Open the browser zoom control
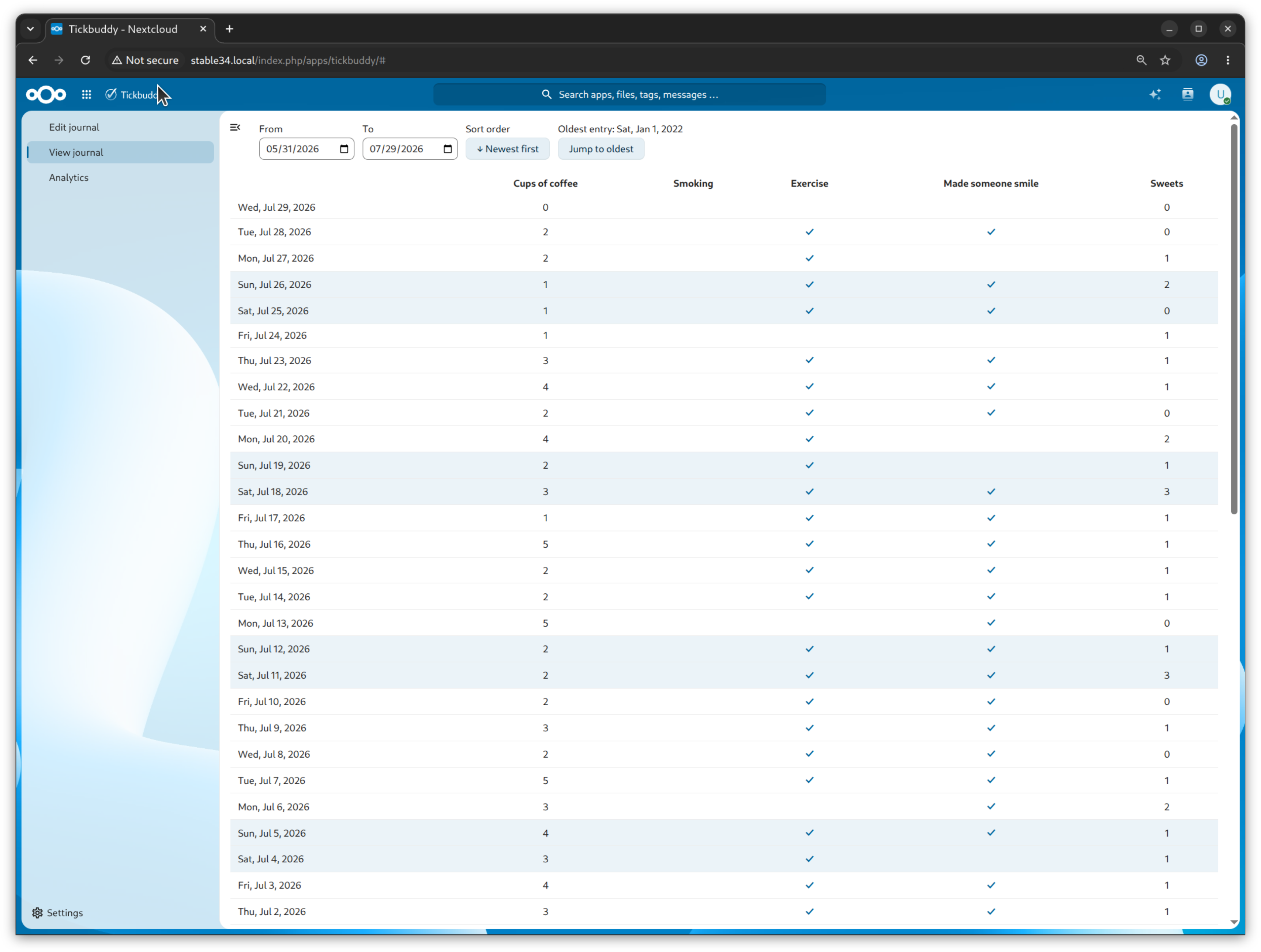 (x=1141, y=60)
